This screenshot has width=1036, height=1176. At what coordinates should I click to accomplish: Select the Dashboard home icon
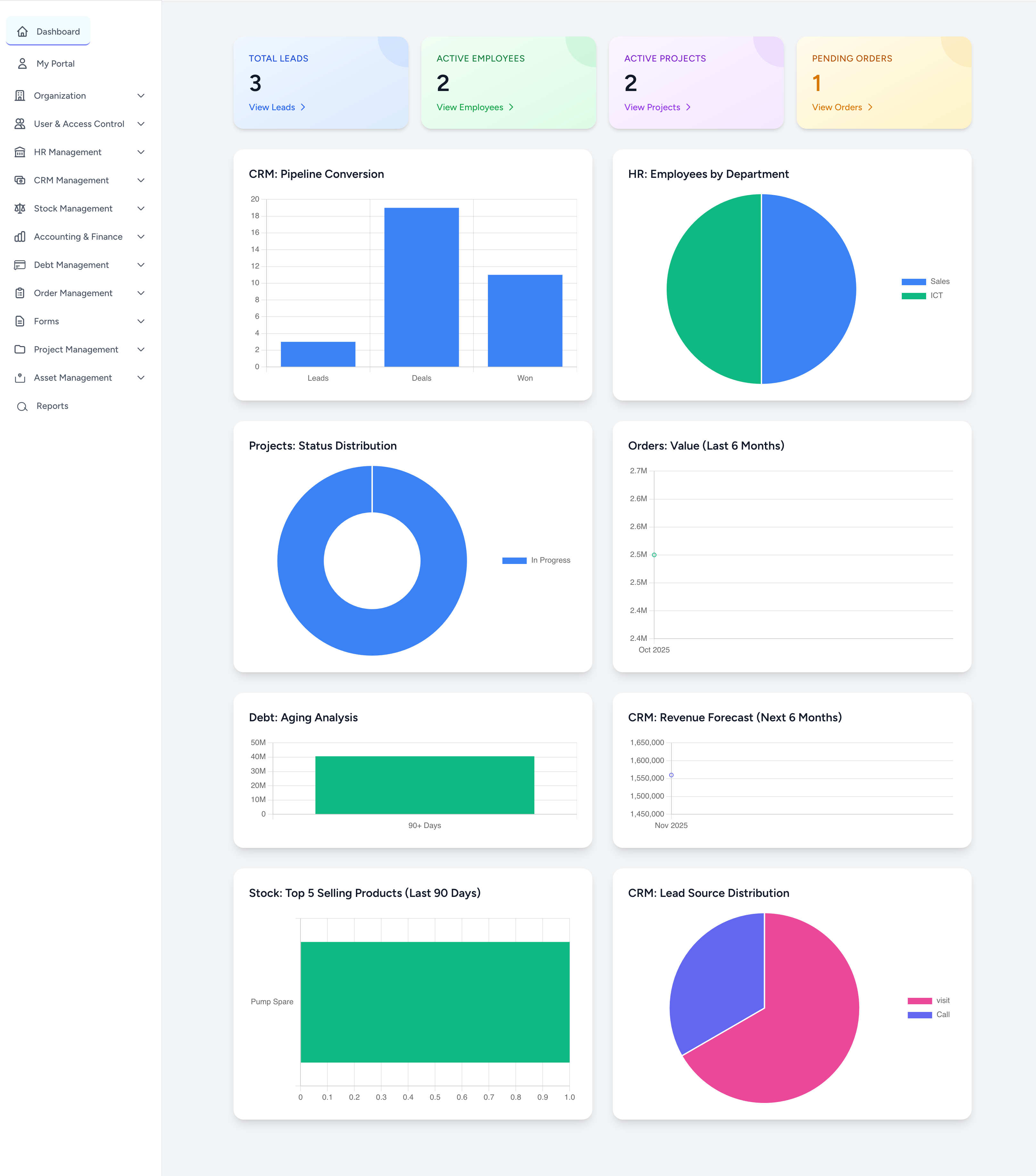point(22,31)
